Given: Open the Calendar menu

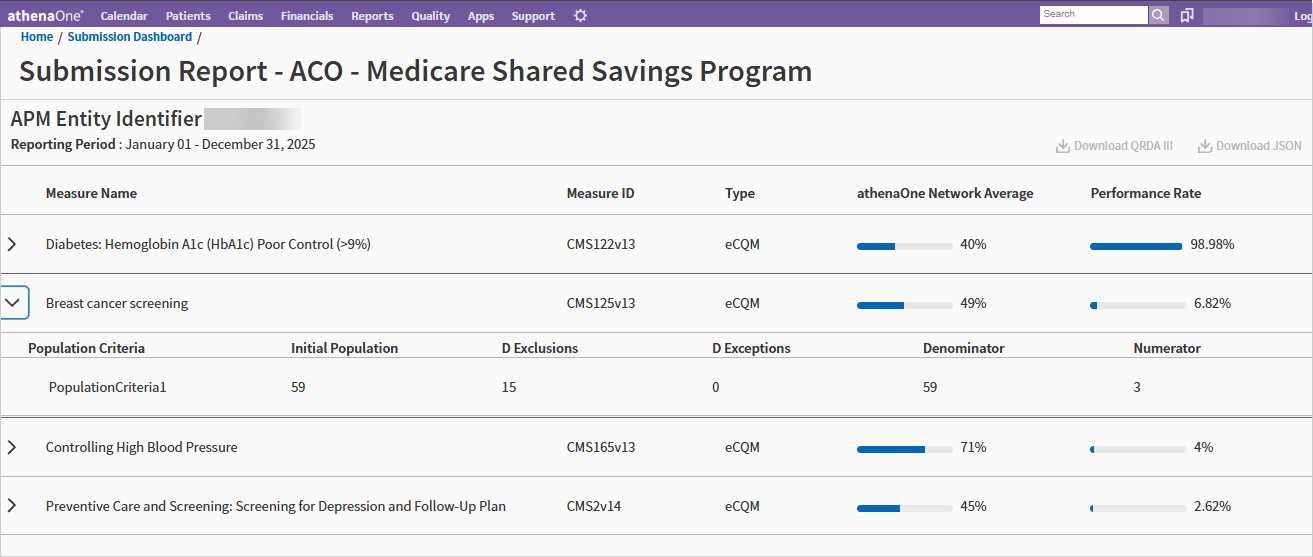Looking at the screenshot, I should 124,16.
